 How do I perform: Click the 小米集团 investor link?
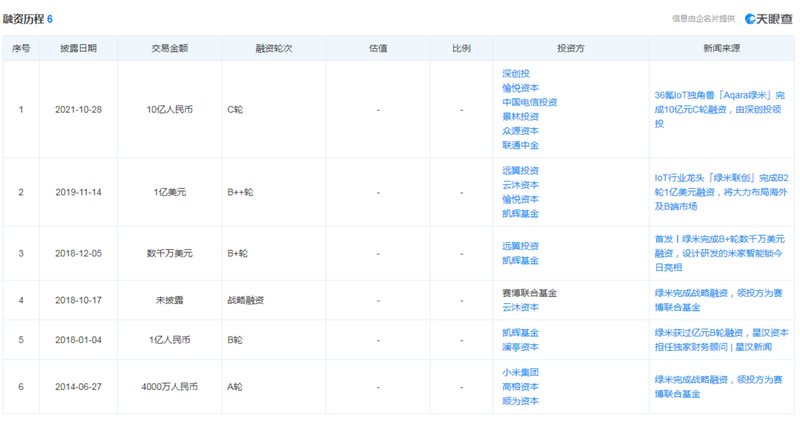pos(520,372)
